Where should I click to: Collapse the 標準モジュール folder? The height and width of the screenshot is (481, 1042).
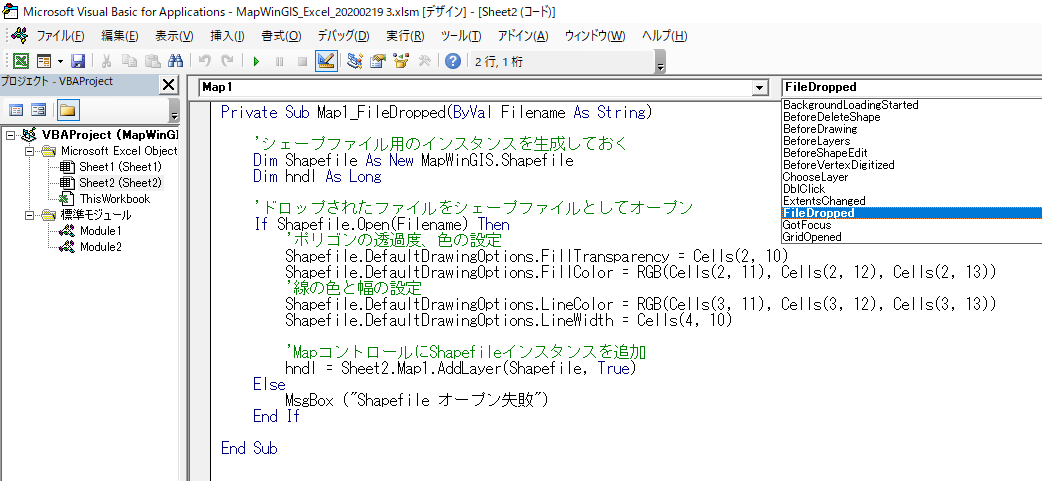[29, 215]
